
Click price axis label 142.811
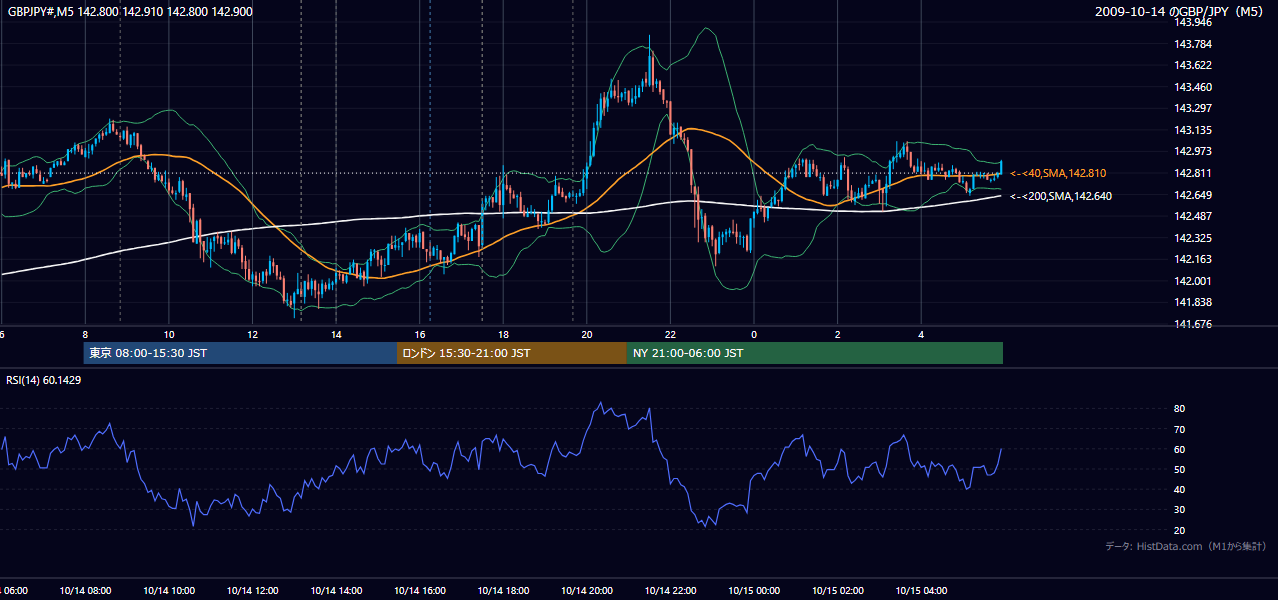click(x=1193, y=173)
